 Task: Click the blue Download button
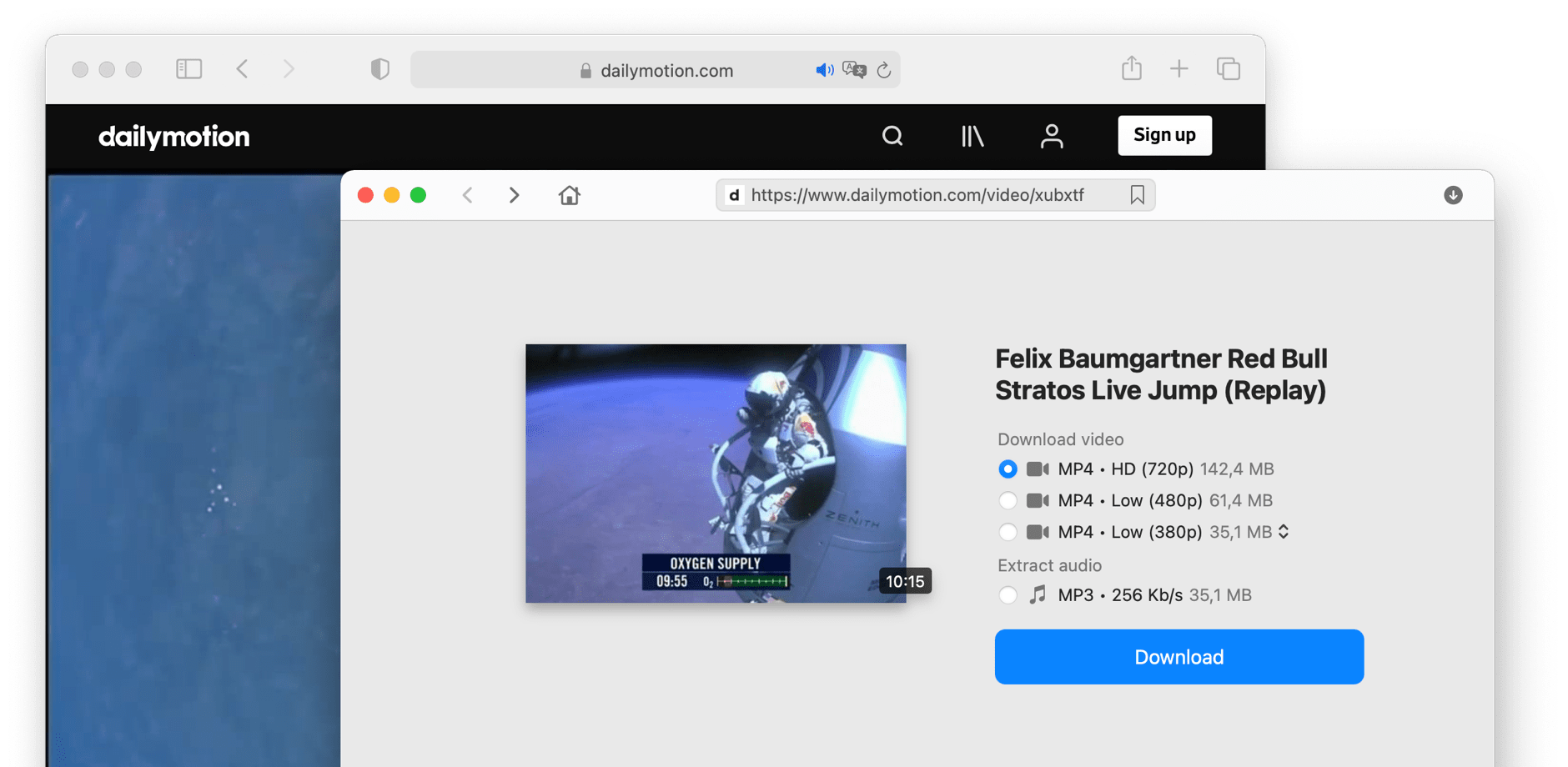click(1179, 657)
